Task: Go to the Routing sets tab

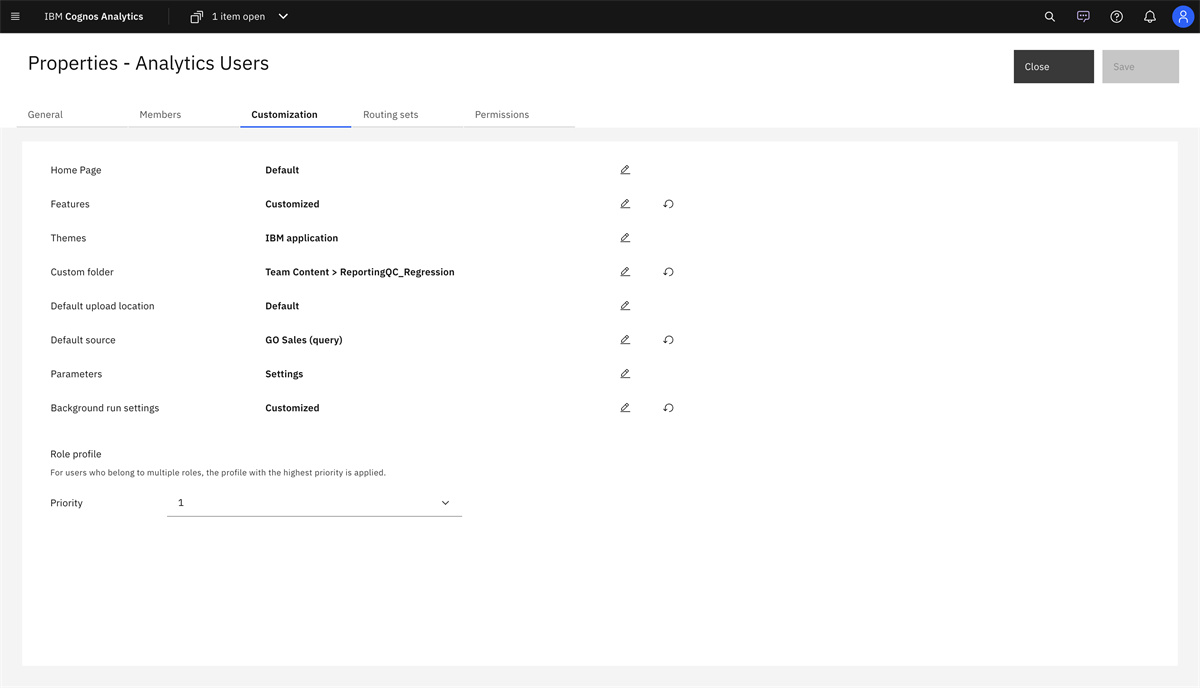Action: tap(391, 115)
